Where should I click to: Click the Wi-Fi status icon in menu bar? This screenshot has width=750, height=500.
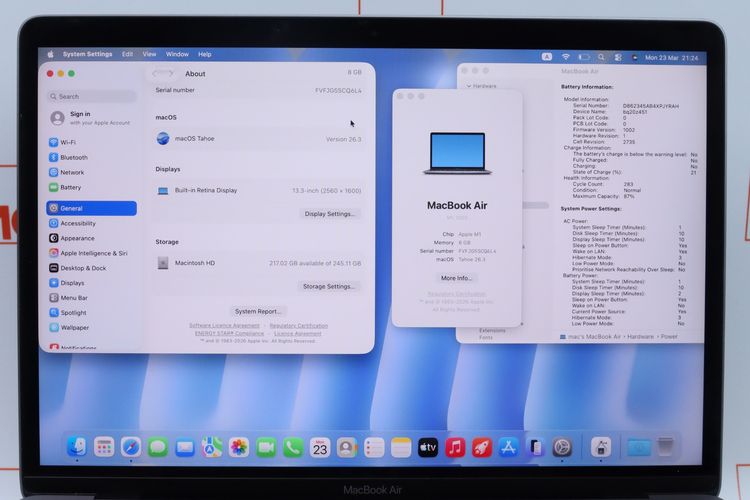(566, 57)
